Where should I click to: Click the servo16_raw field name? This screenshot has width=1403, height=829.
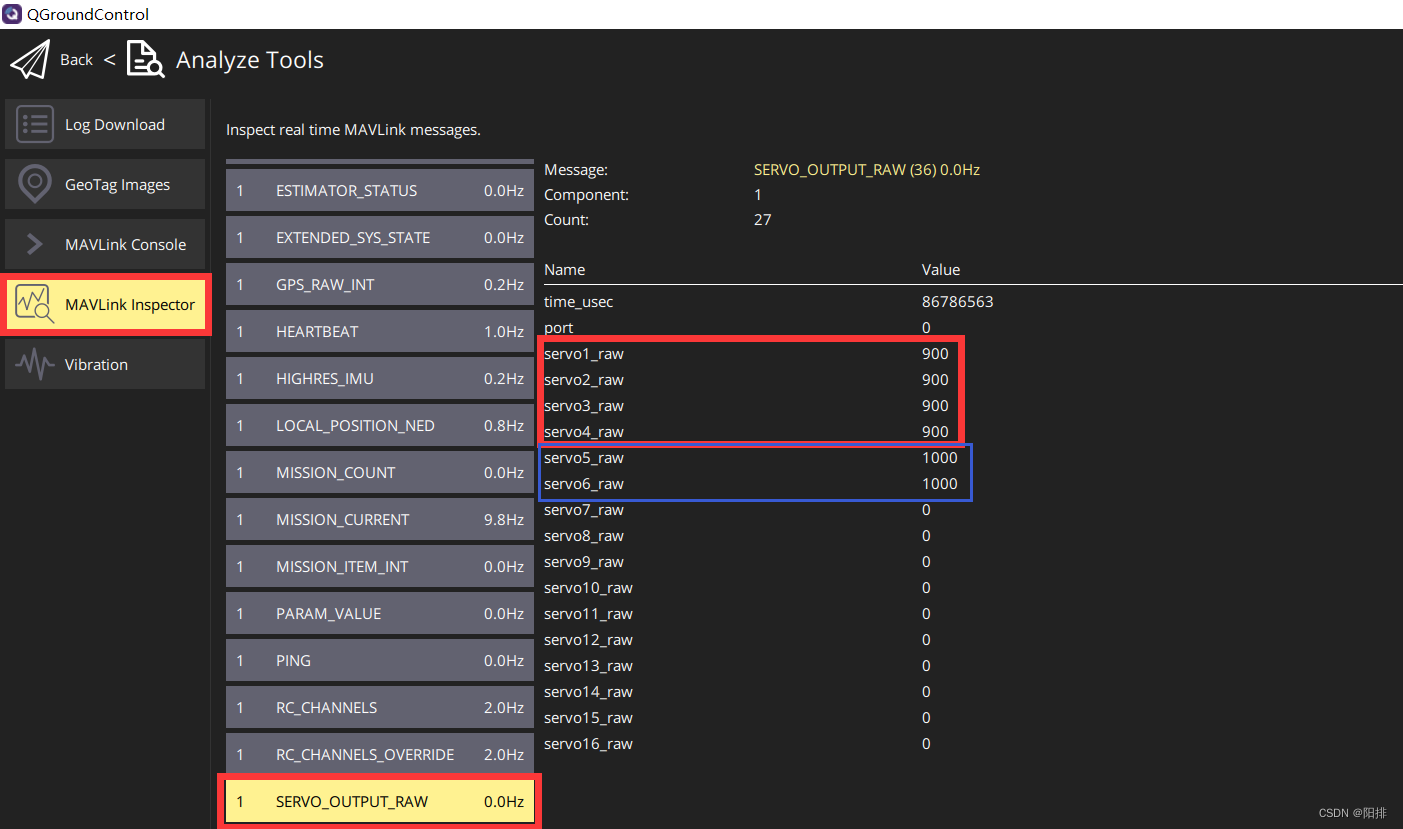tap(588, 744)
